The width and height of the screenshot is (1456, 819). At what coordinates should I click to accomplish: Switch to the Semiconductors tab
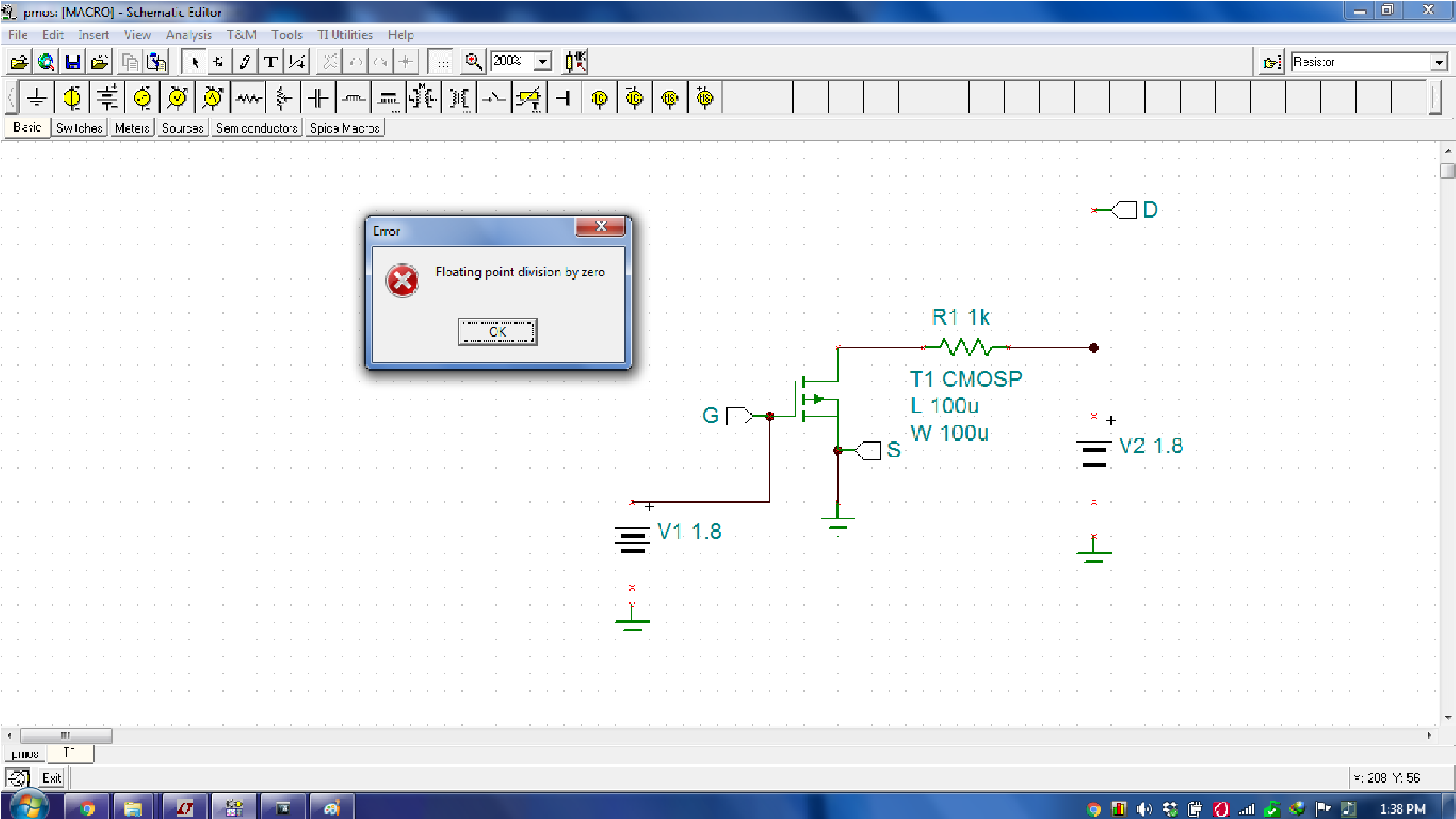256,128
